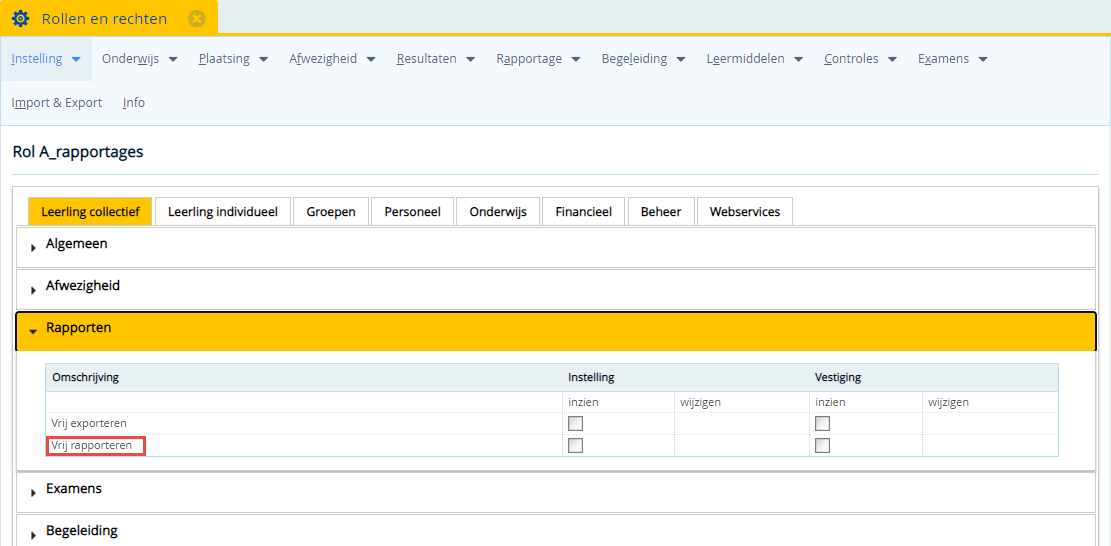
Task: Click the Omschrijving column header
Action: click(x=85, y=377)
